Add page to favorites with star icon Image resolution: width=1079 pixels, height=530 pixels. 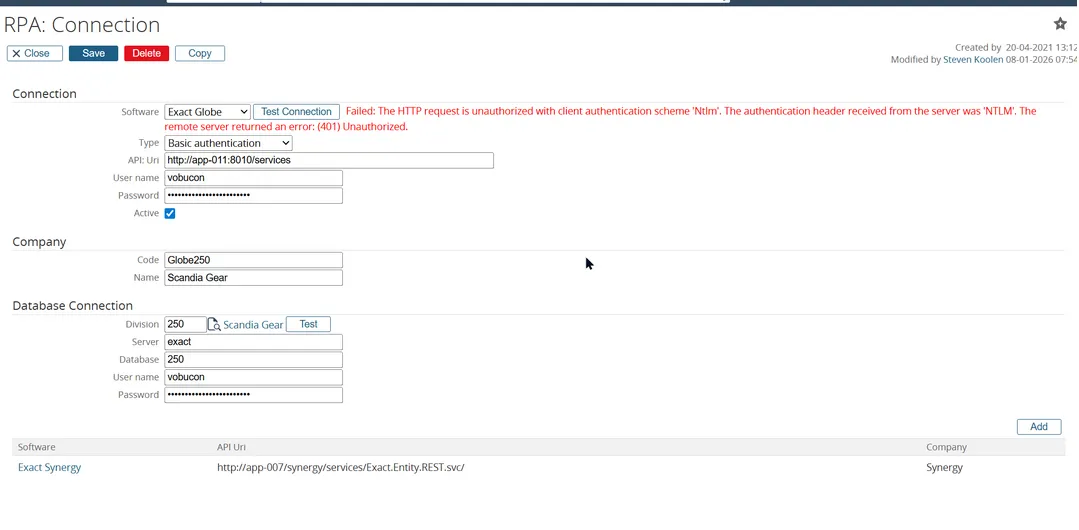(1060, 24)
